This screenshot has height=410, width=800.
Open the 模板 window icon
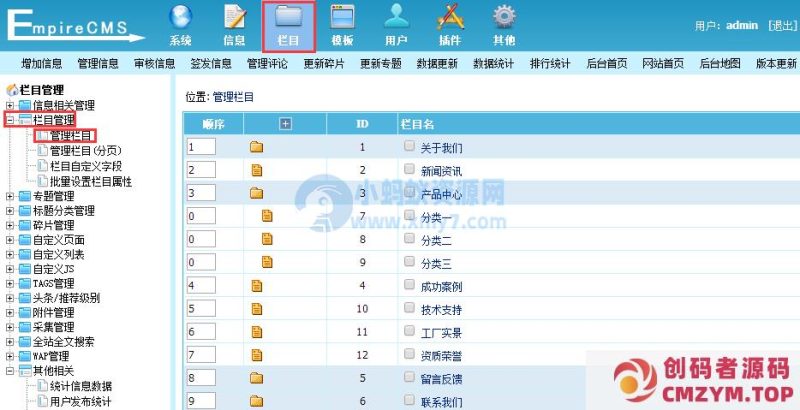tap(342, 17)
